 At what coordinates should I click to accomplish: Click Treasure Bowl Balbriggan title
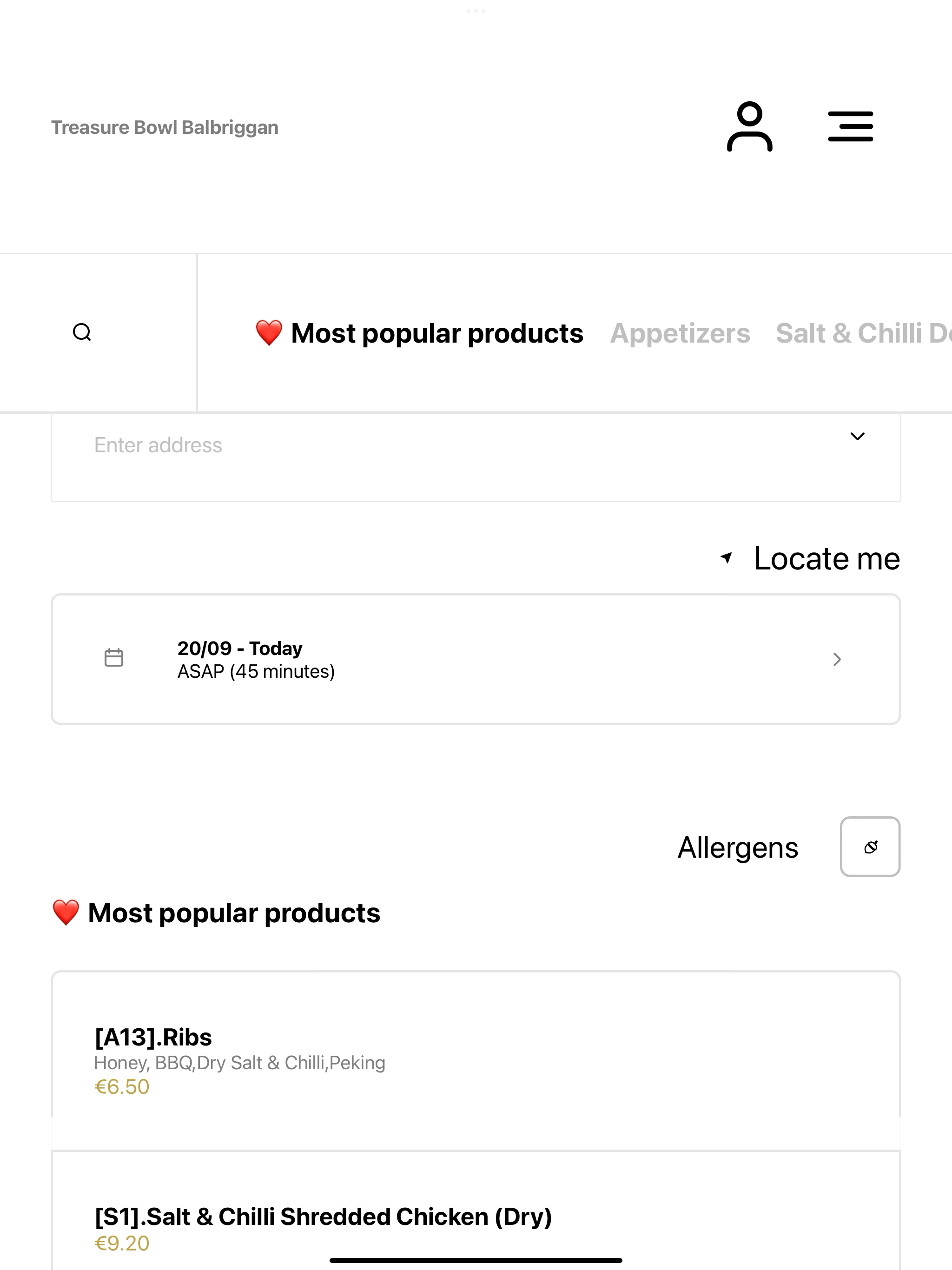pos(165,127)
